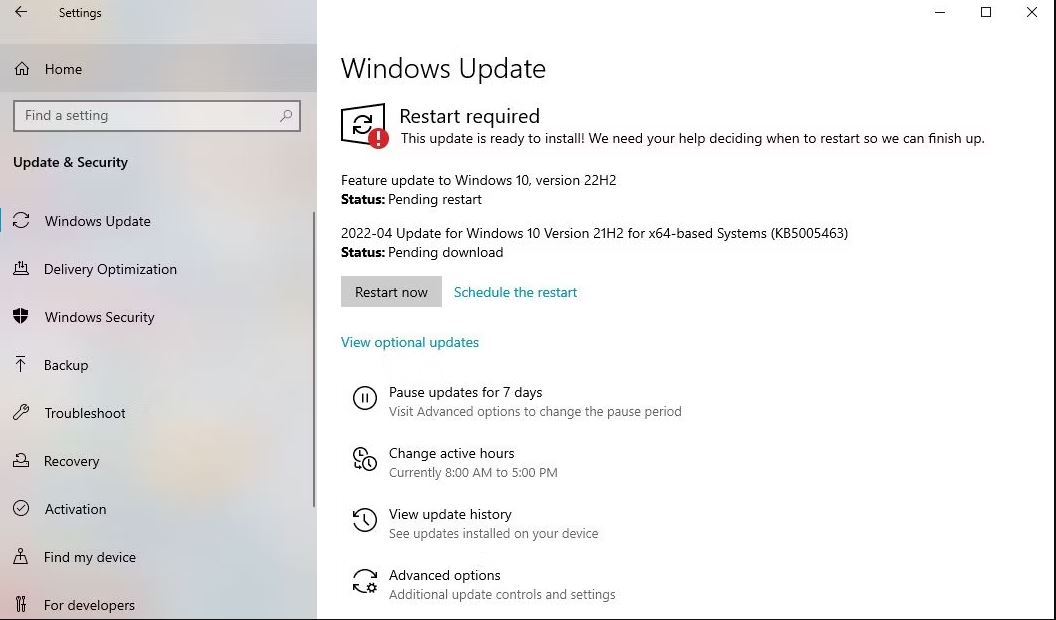Click 'Additional update controls and settings' text

tap(502, 595)
